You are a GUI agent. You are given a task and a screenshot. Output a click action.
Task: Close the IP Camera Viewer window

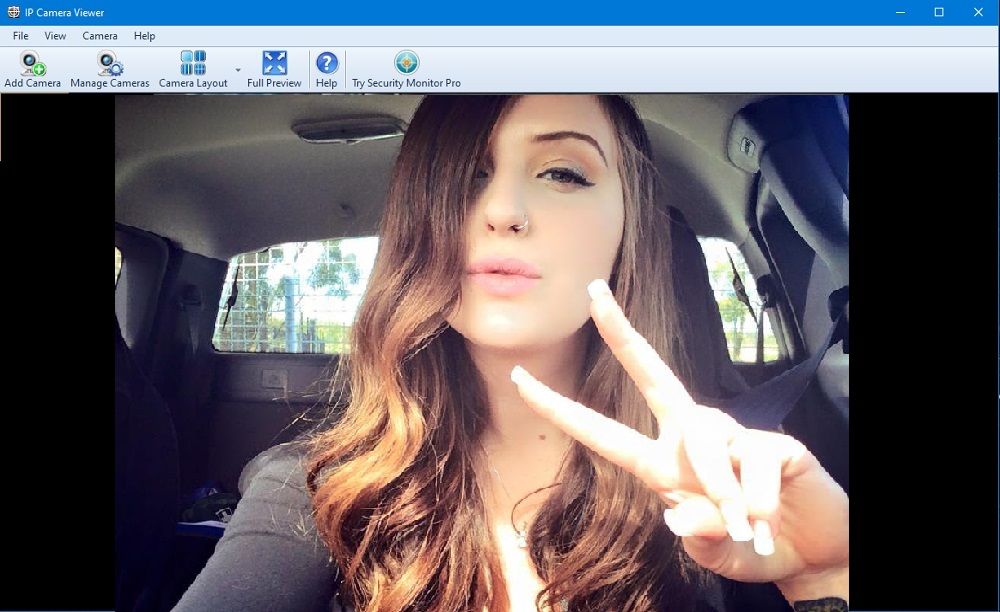click(x=978, y=12)
